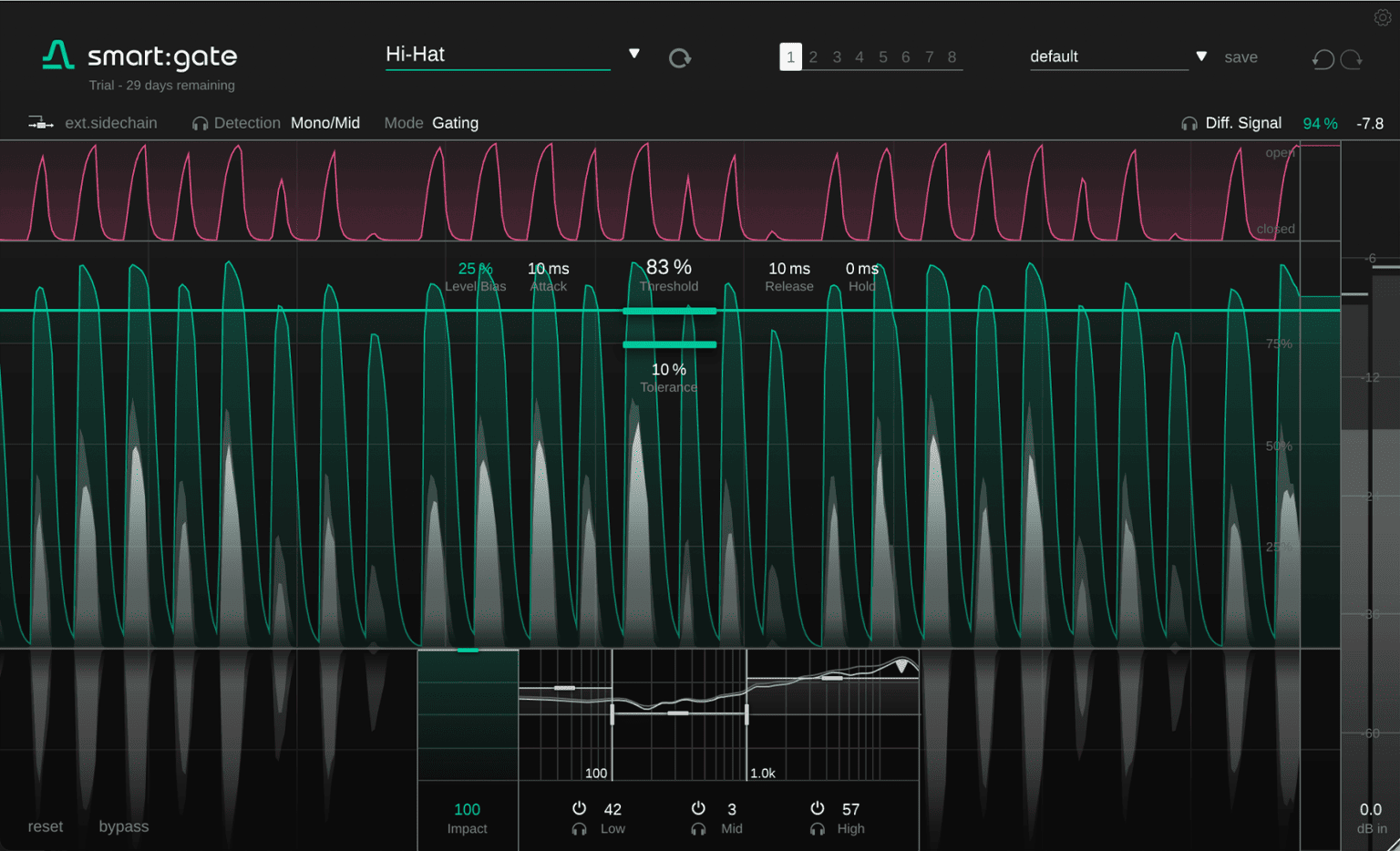Toggle power for the Low band
The width and height of the screenshot is (1400, 851).
click(579, 807)
